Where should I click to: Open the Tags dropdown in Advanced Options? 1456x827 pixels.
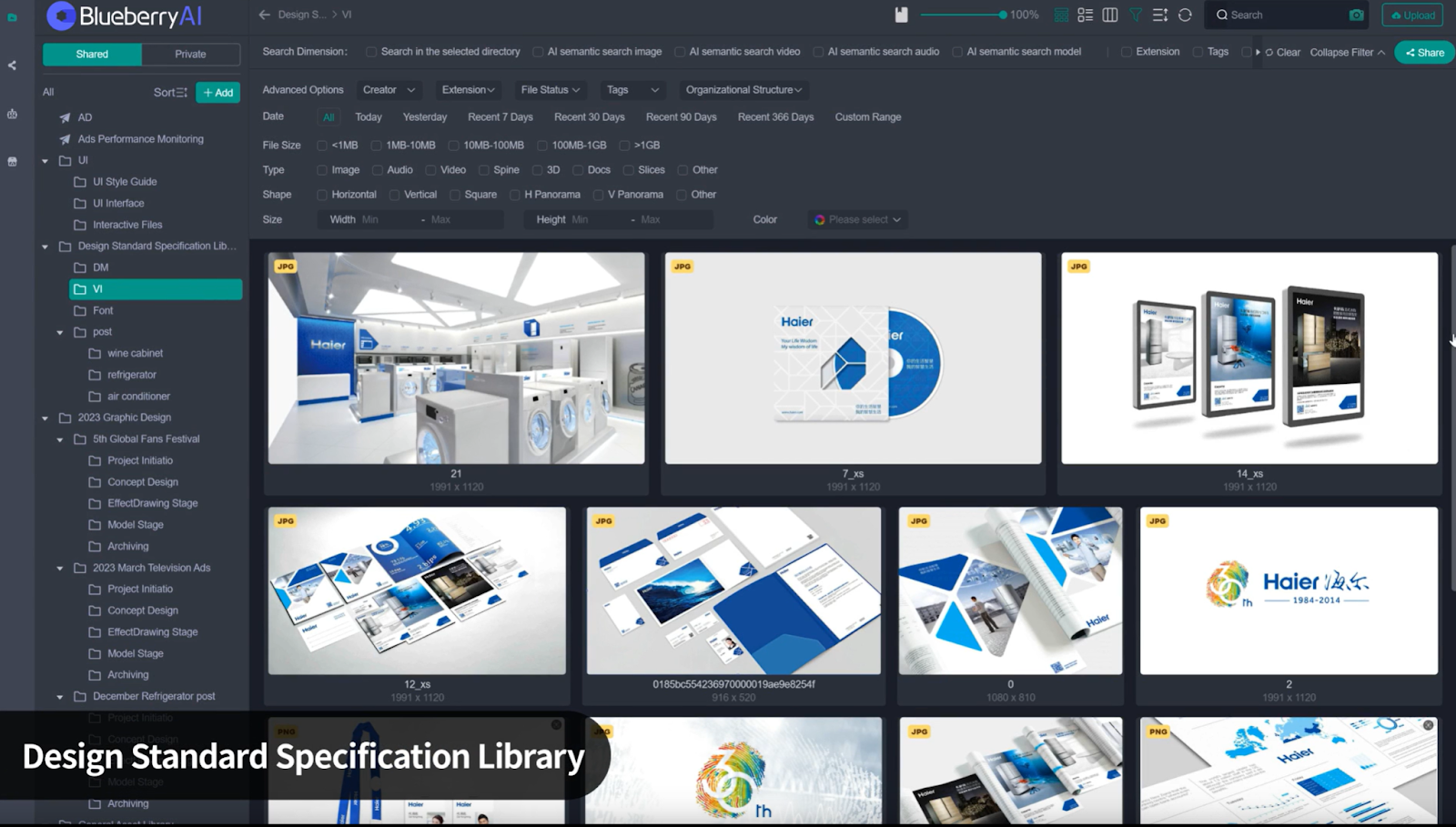coord(632,90)
